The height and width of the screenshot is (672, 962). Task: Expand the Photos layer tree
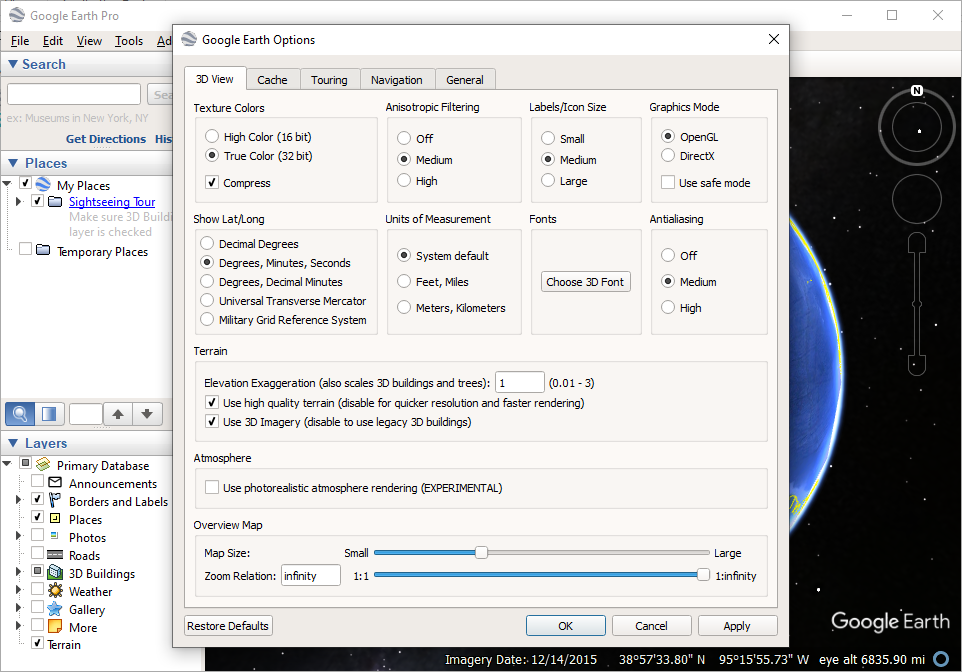(x=18, y=537)
